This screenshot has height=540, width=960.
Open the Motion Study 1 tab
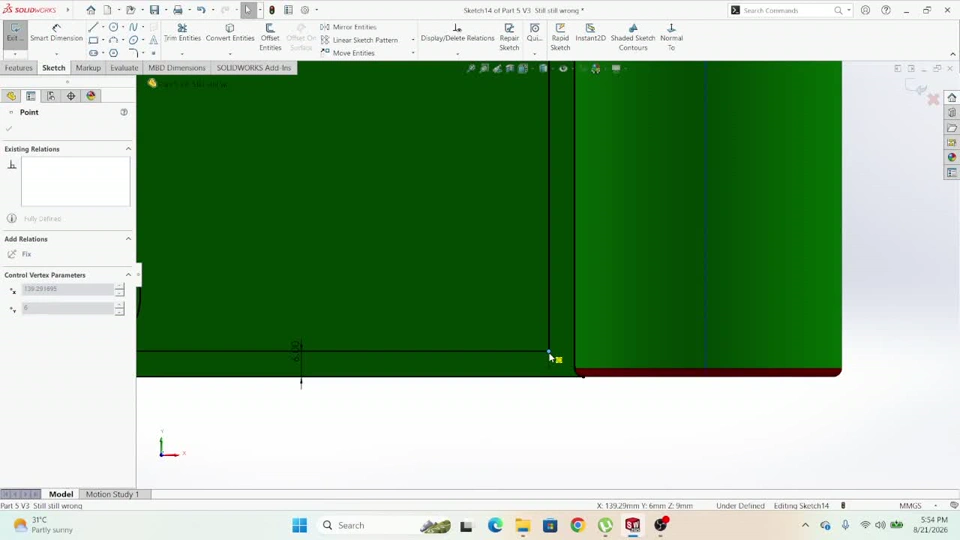click(x=112, y=494)
